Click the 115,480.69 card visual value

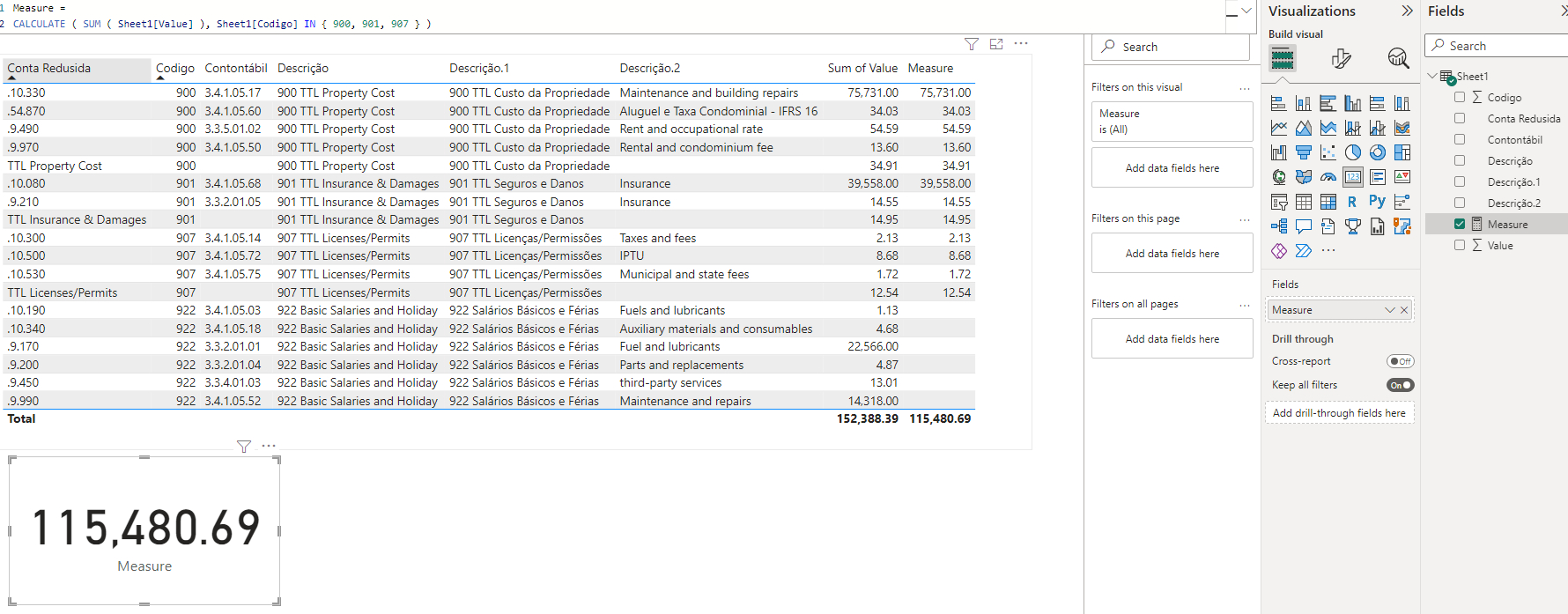coord(145,529)
